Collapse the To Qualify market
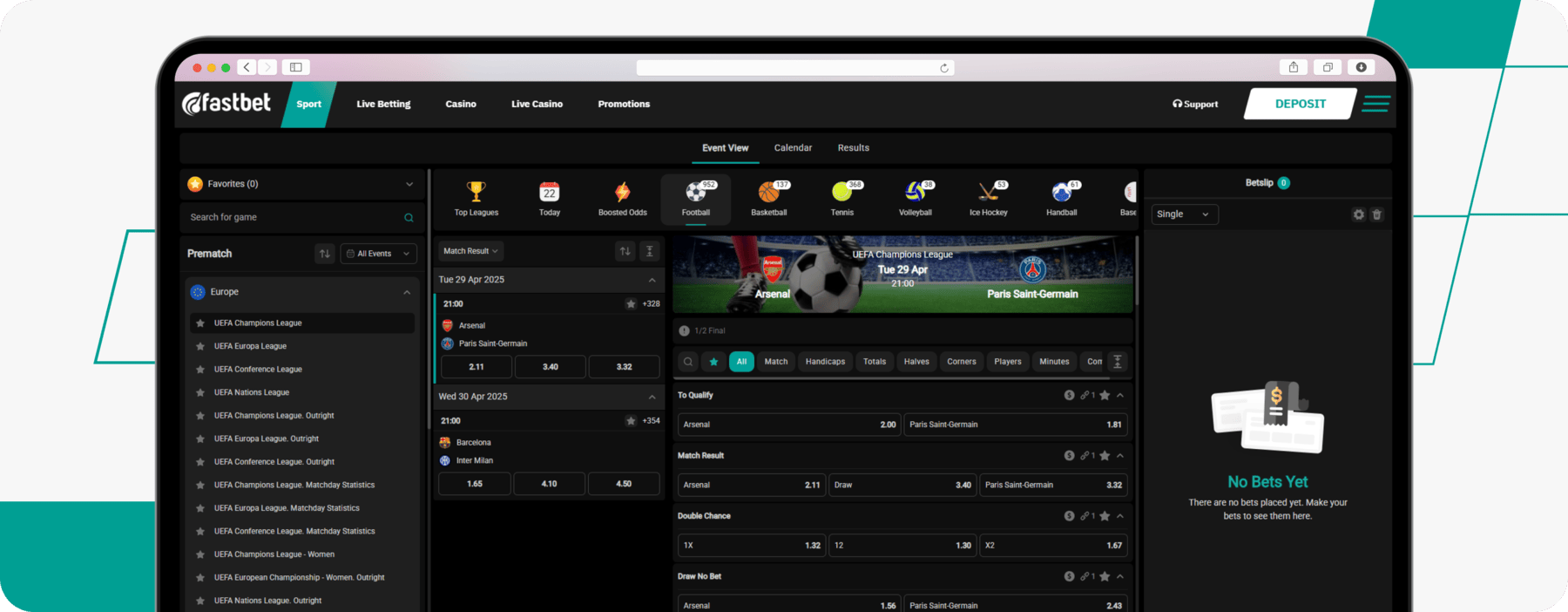The image size is (1568, 612). 1120,395
